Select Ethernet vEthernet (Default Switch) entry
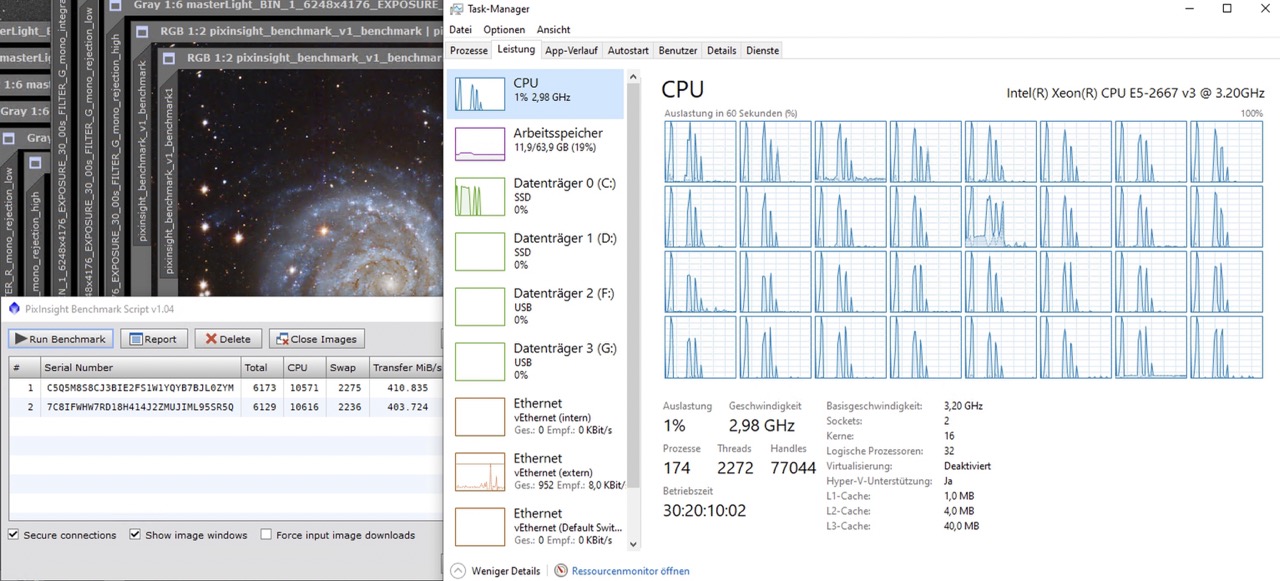This screenshot has width=1280, height=581. [x=535, y=526]
